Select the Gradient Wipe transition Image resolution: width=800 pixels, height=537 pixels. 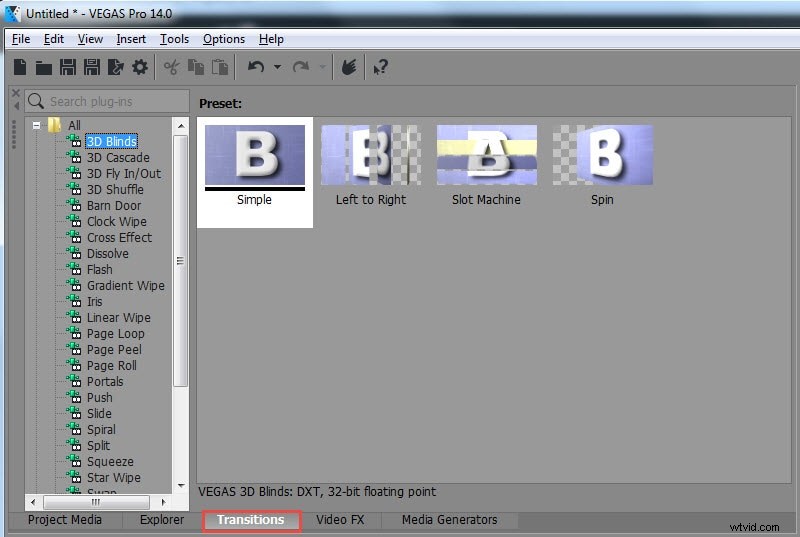(x=126, y=285)
